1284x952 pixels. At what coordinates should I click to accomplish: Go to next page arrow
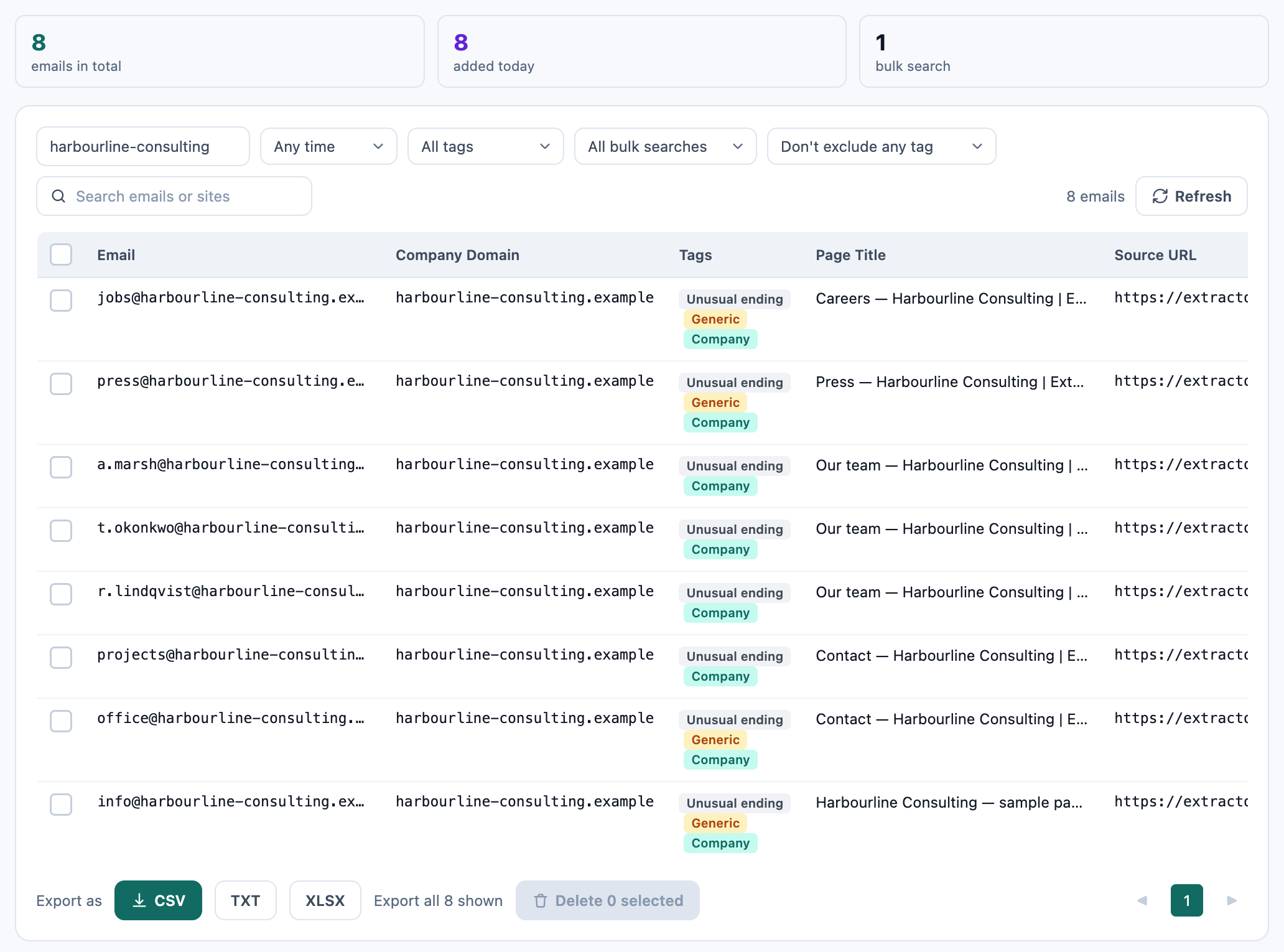[x=1231, y=900]
